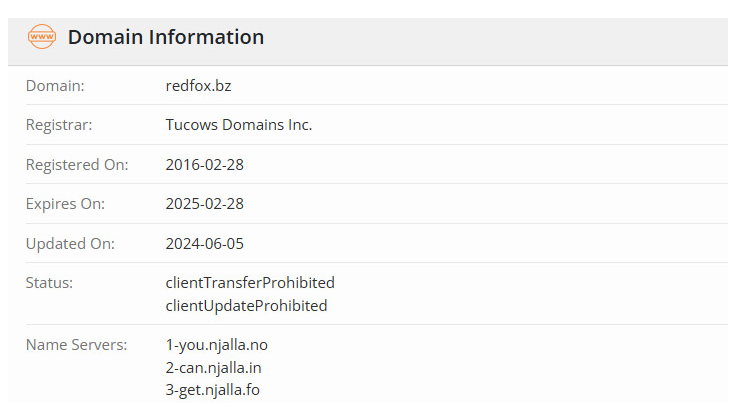Click the Registrar: field label

pyautogui.click(x=59, y=125)
